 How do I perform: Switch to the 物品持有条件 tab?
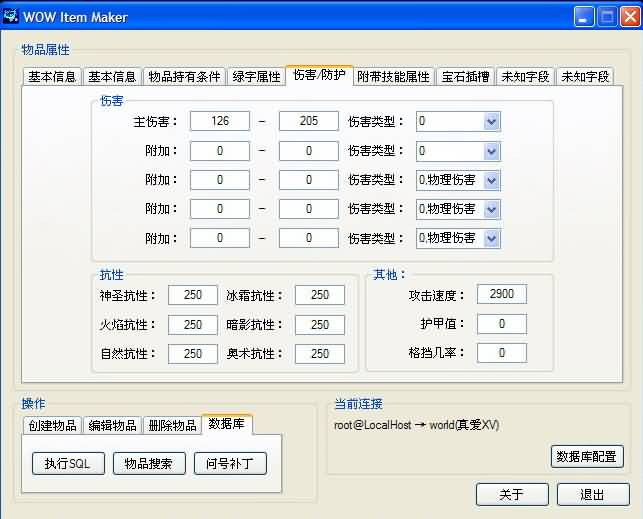tap(184, 77)
